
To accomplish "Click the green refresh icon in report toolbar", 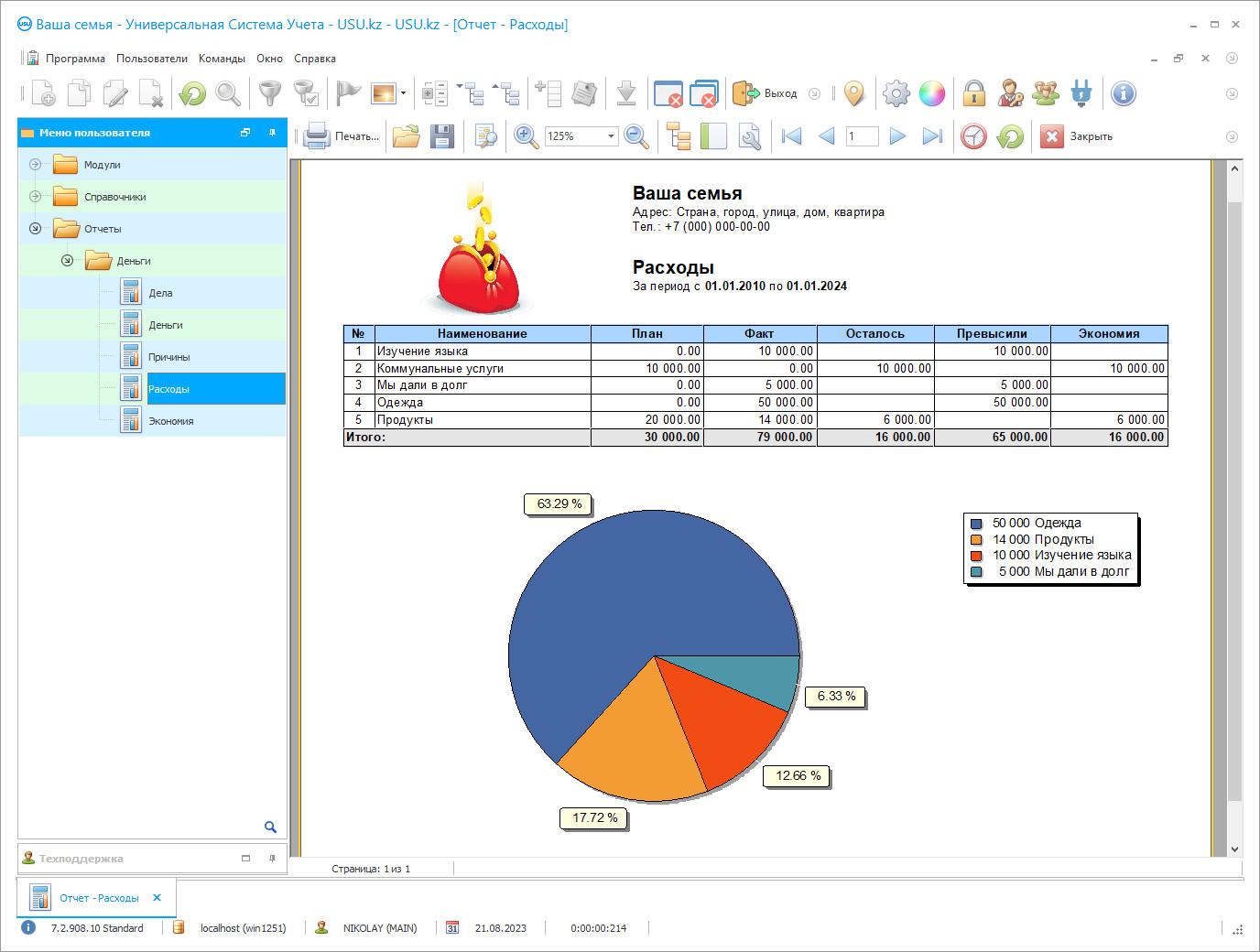I will [x=1010, y=136].
